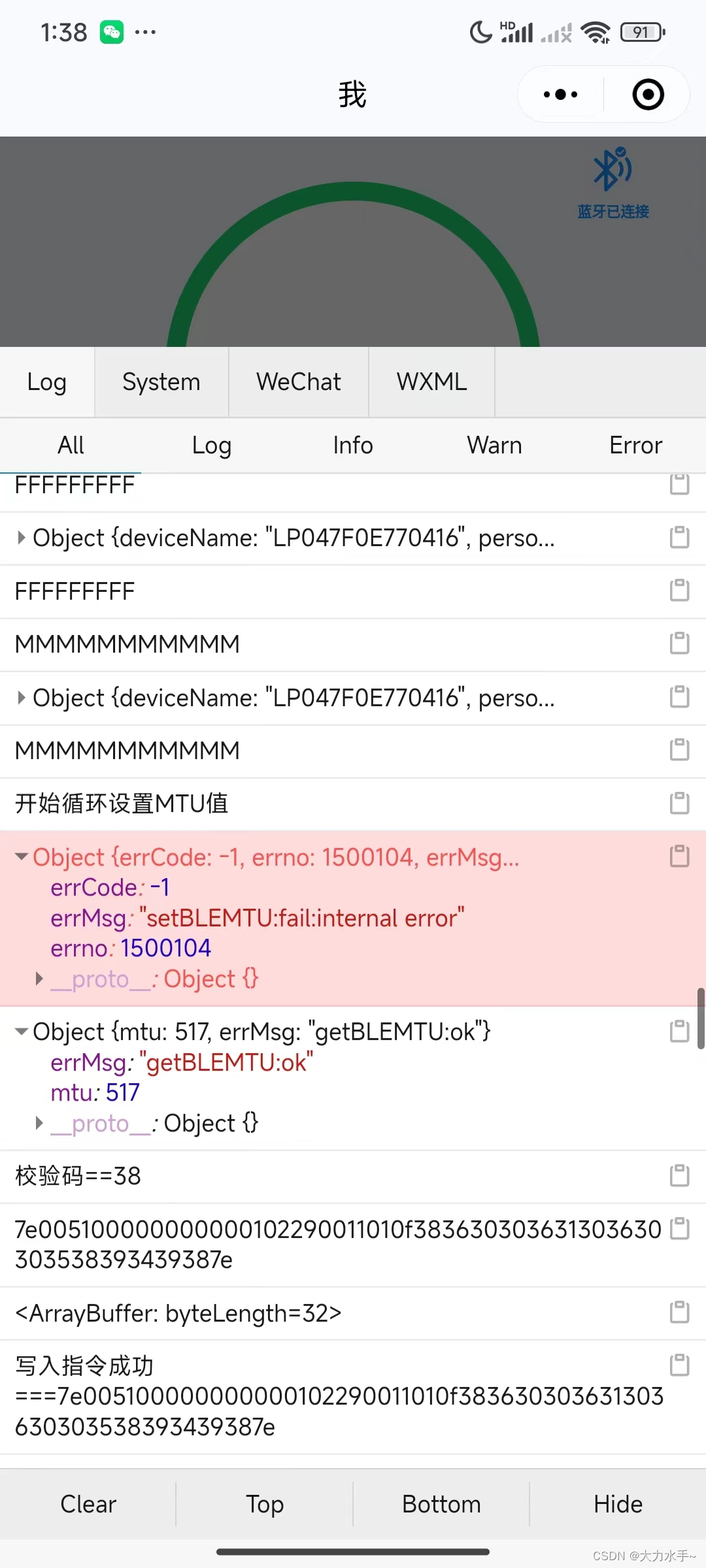Copy the getBLEMTU:ok object log entry
The height and width of the screenshot is (1568, 706).
coord(679,1032)
